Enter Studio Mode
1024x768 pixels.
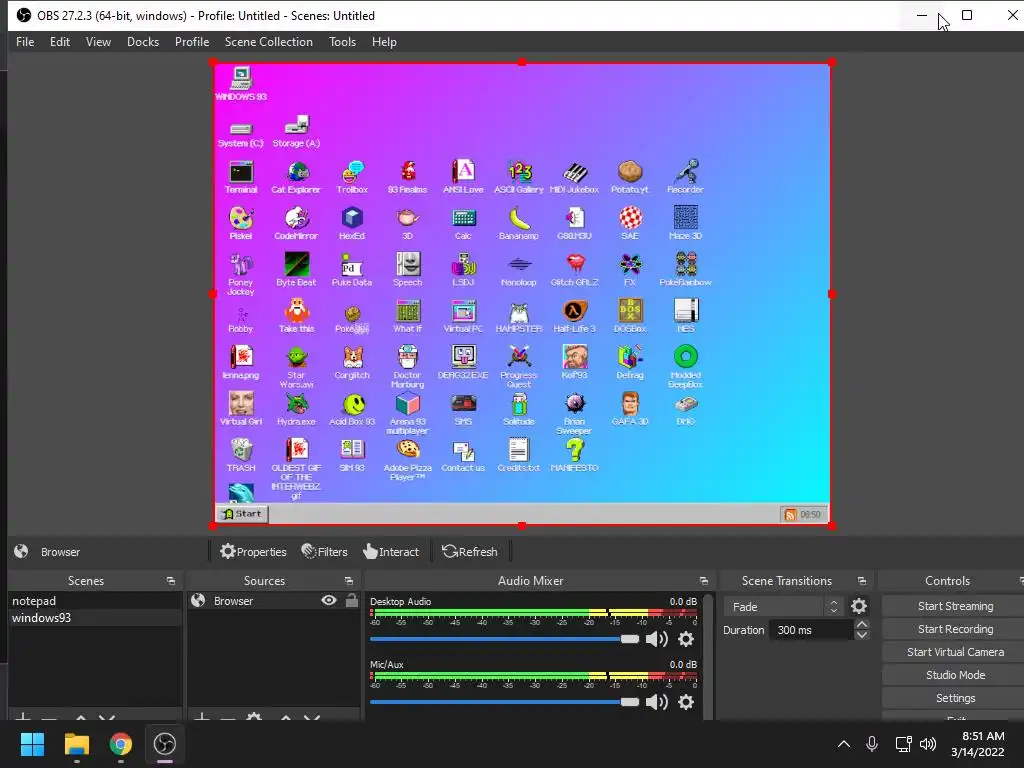[955, 675]
